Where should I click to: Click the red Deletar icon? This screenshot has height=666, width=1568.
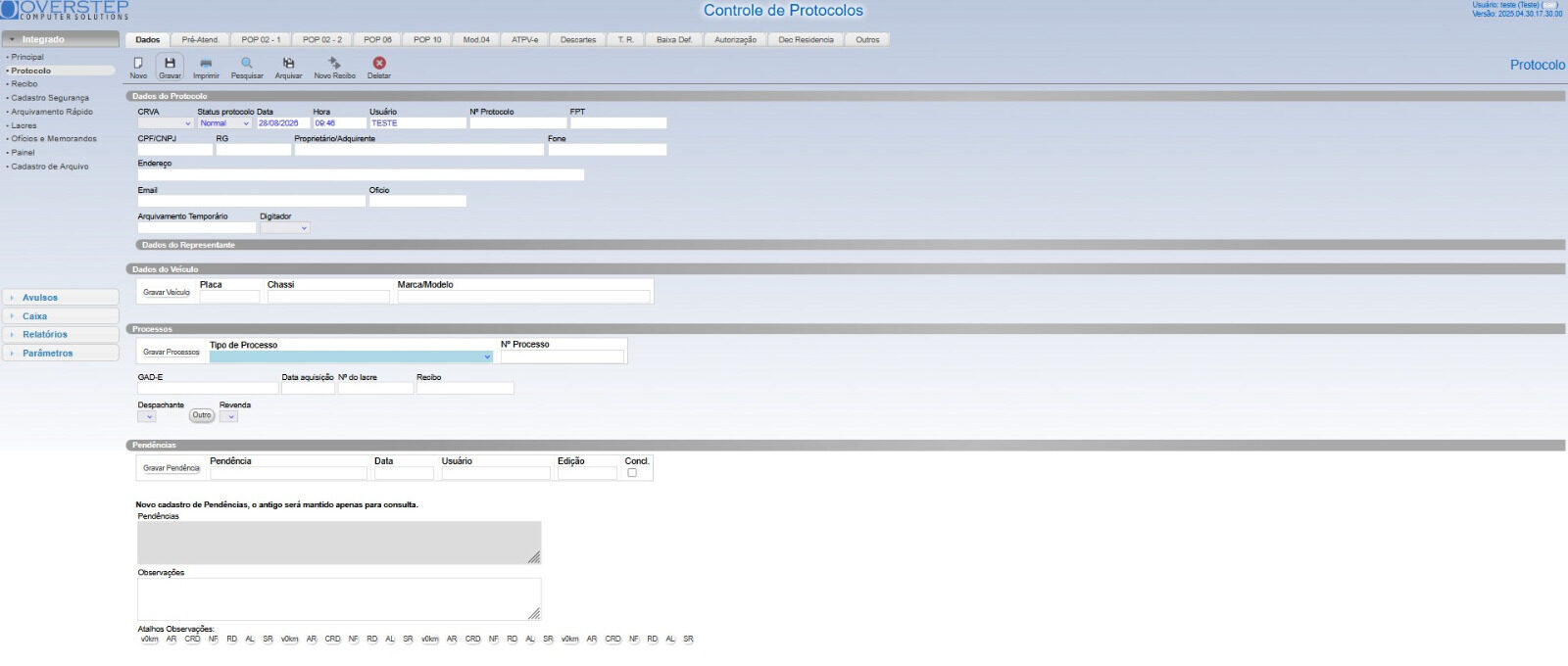(379, 67)
